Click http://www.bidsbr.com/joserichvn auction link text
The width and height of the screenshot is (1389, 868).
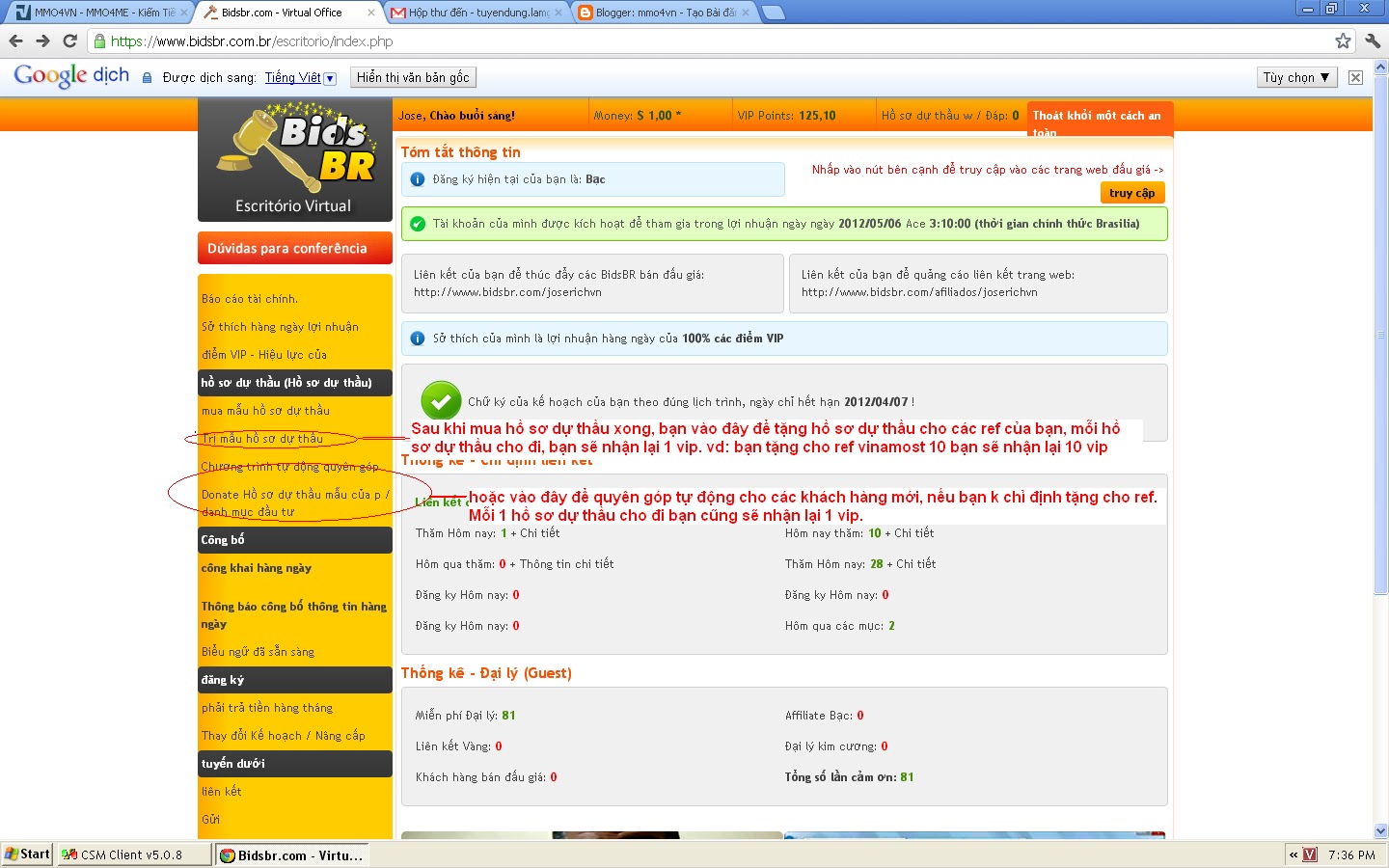pos(507,292)
